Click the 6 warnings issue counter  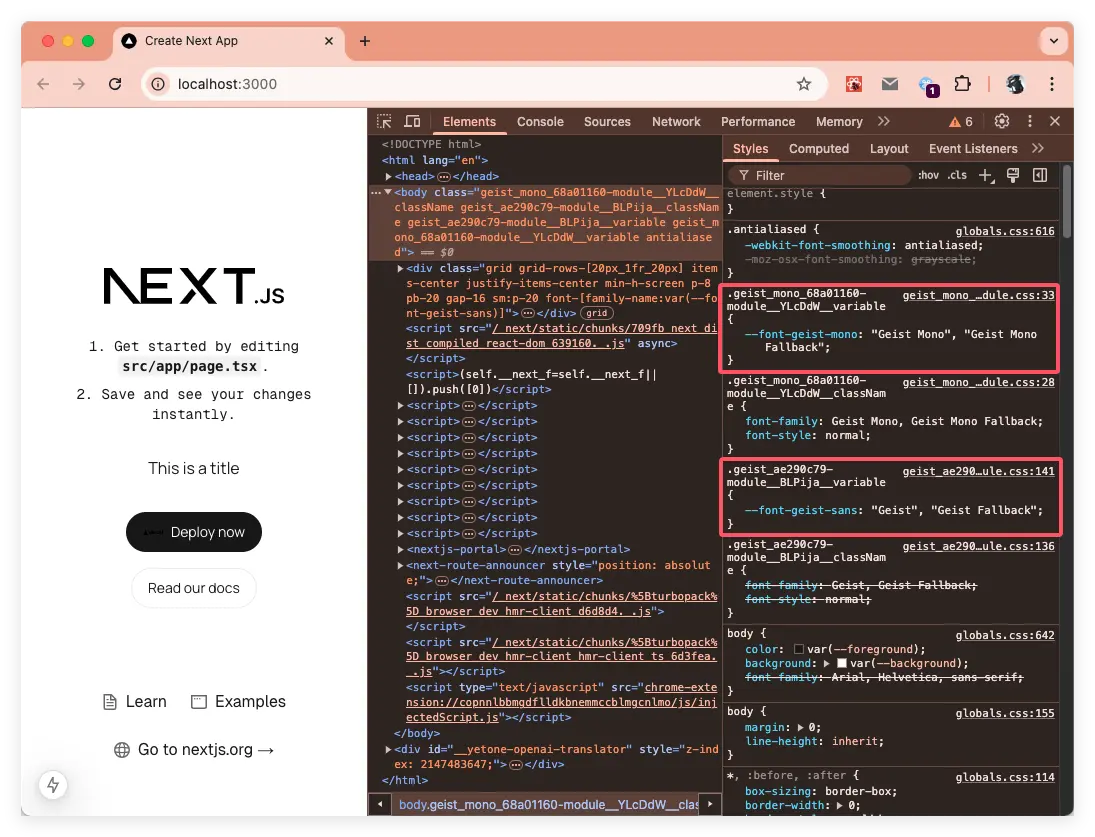960,121
